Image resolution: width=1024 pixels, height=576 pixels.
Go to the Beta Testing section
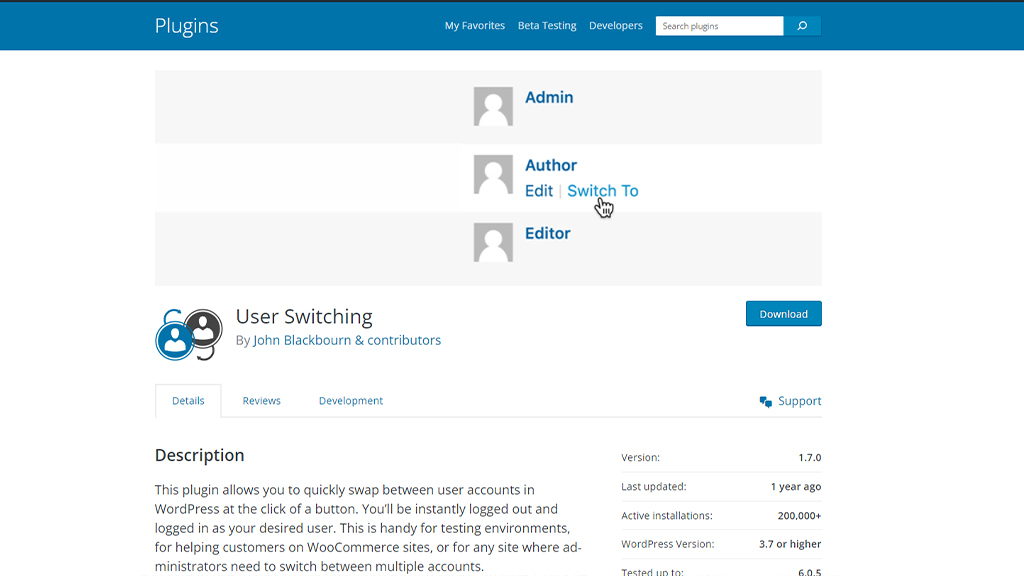[547, 25]
